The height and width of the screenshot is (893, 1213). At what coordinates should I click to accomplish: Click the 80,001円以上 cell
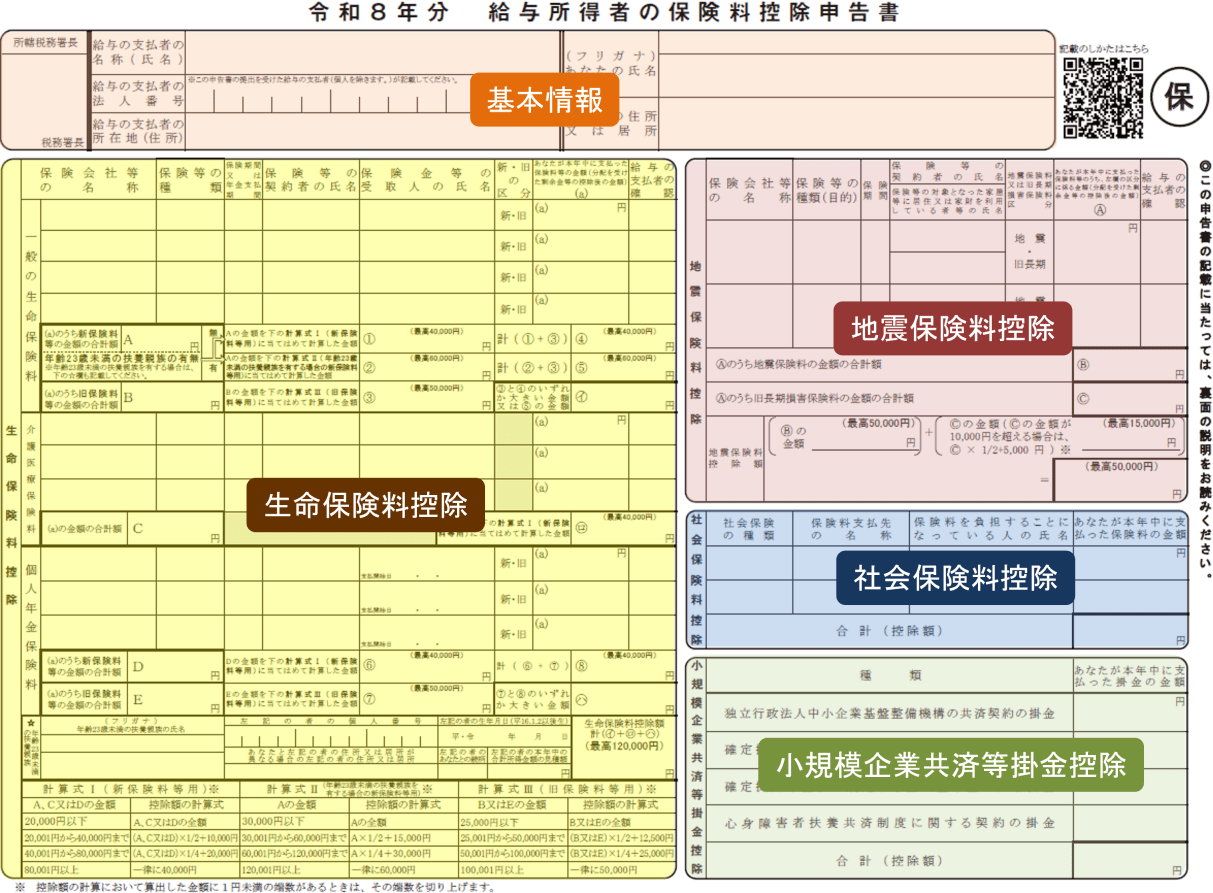pyautogui.click(x=76, y=869)
